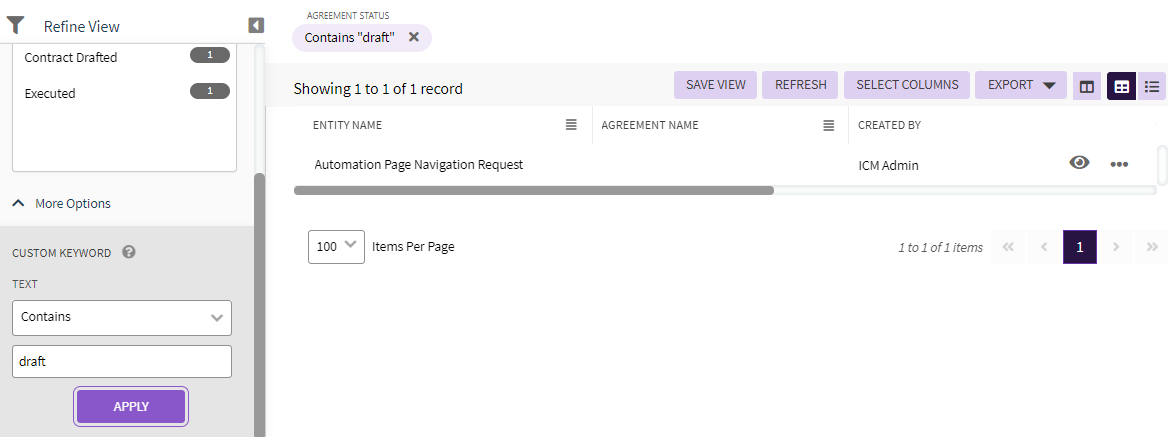Screen dimensions: 1168x437
Task: Select the Contract Drafted filter
Action: [71, 58]
